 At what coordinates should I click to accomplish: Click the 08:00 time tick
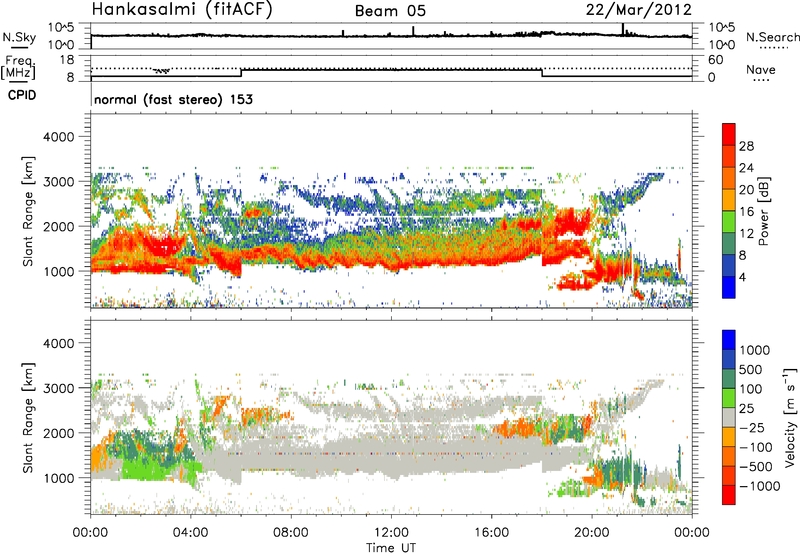[x=291, y=533]
